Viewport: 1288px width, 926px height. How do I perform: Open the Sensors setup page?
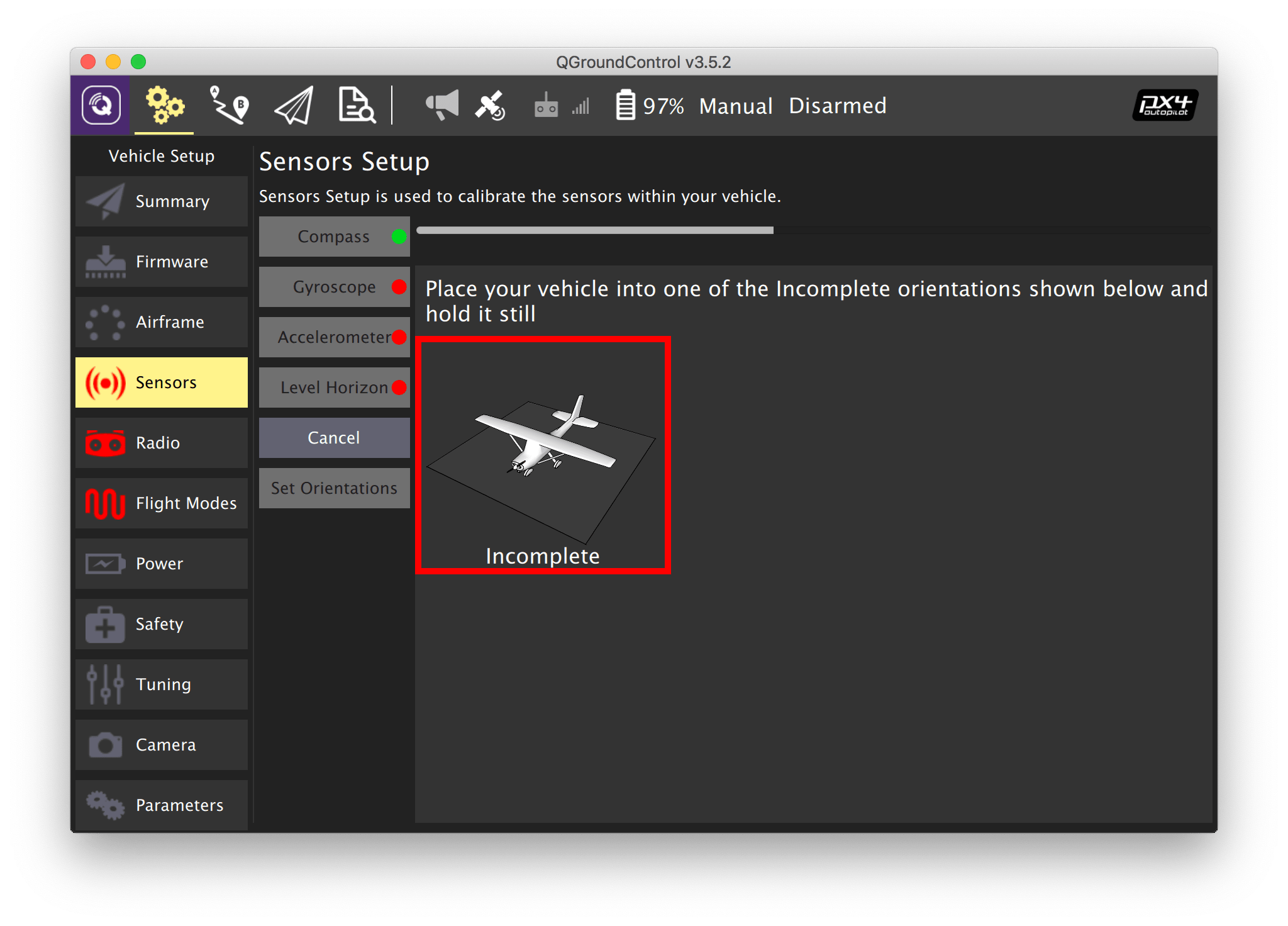[162, 382]
